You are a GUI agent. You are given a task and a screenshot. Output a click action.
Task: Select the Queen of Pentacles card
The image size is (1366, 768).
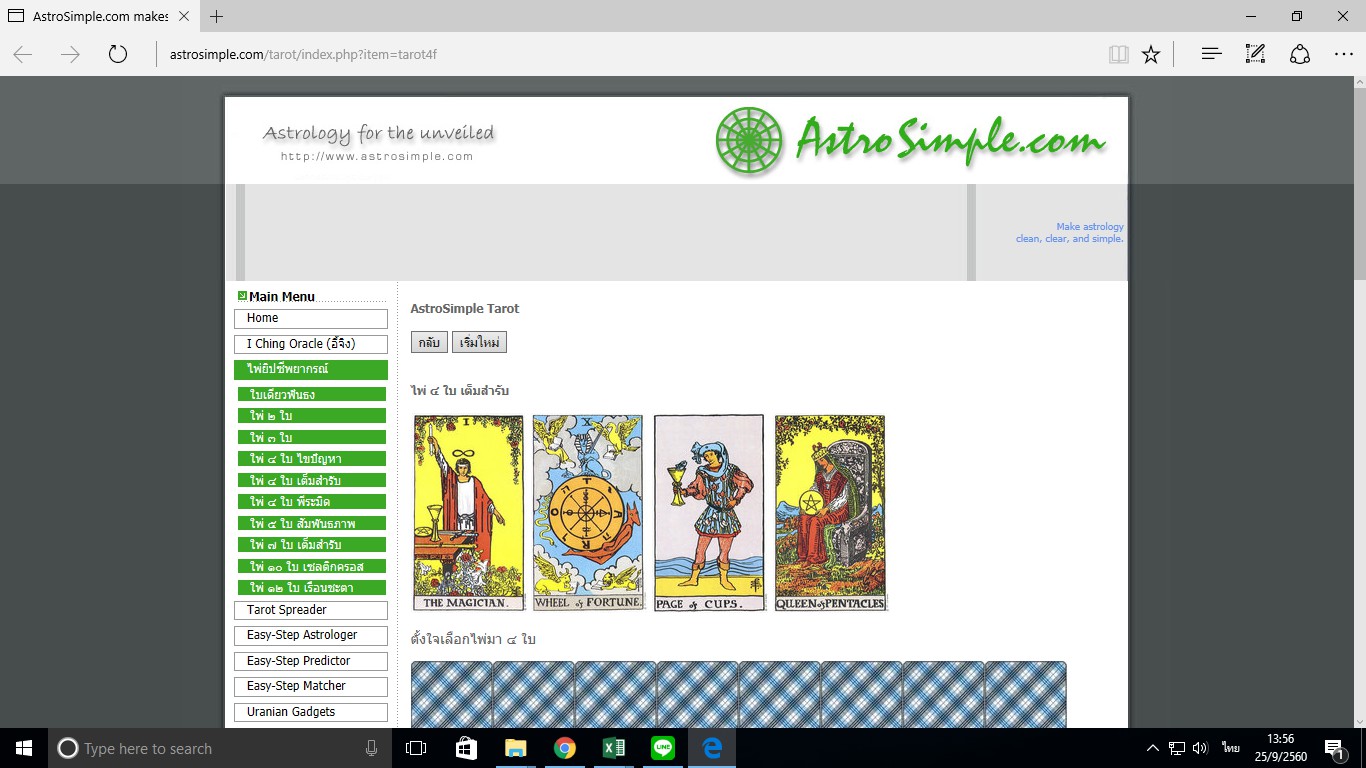[830, 513]
